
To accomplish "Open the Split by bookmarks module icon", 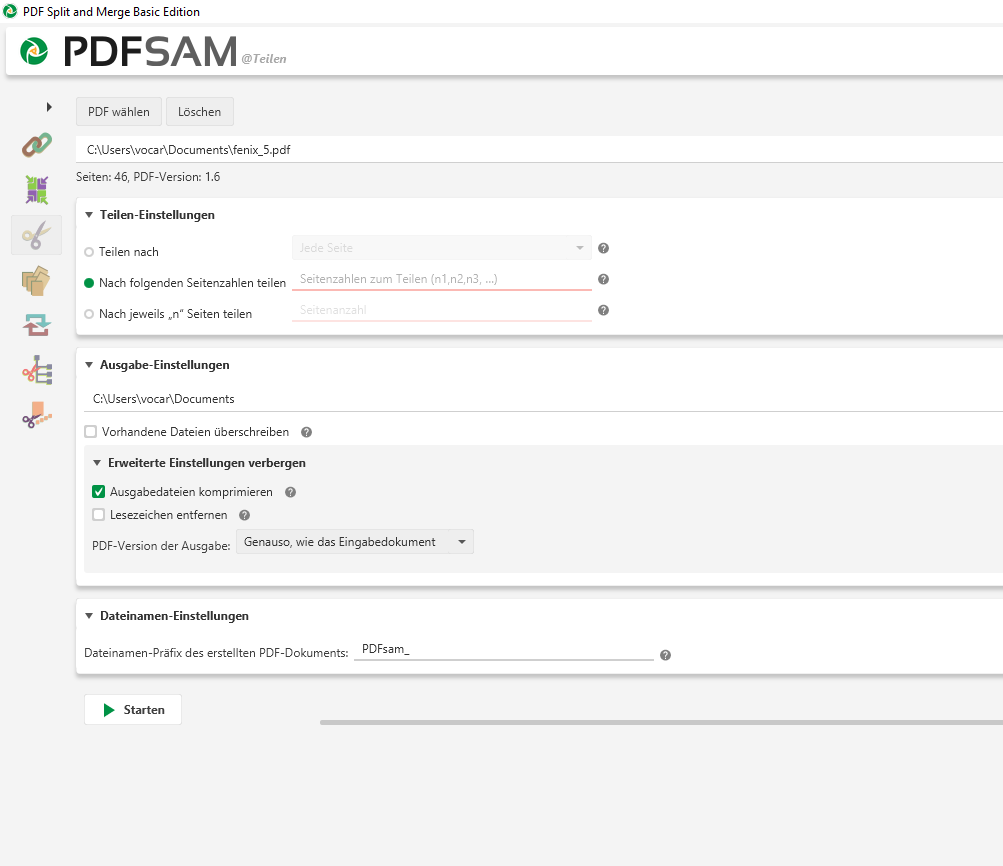I will pos(36,370).
